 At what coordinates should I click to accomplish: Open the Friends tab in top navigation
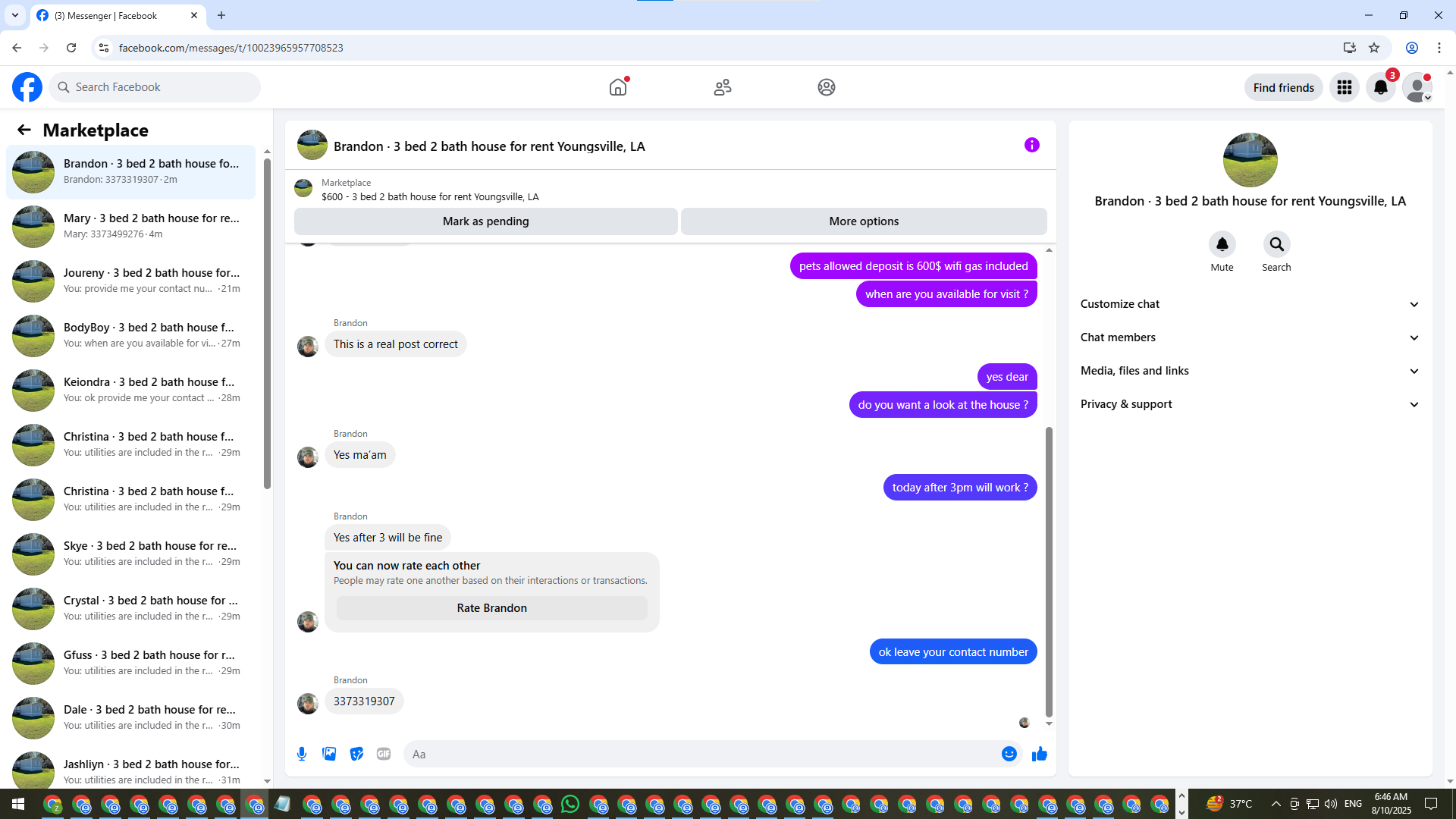(722, 87)
